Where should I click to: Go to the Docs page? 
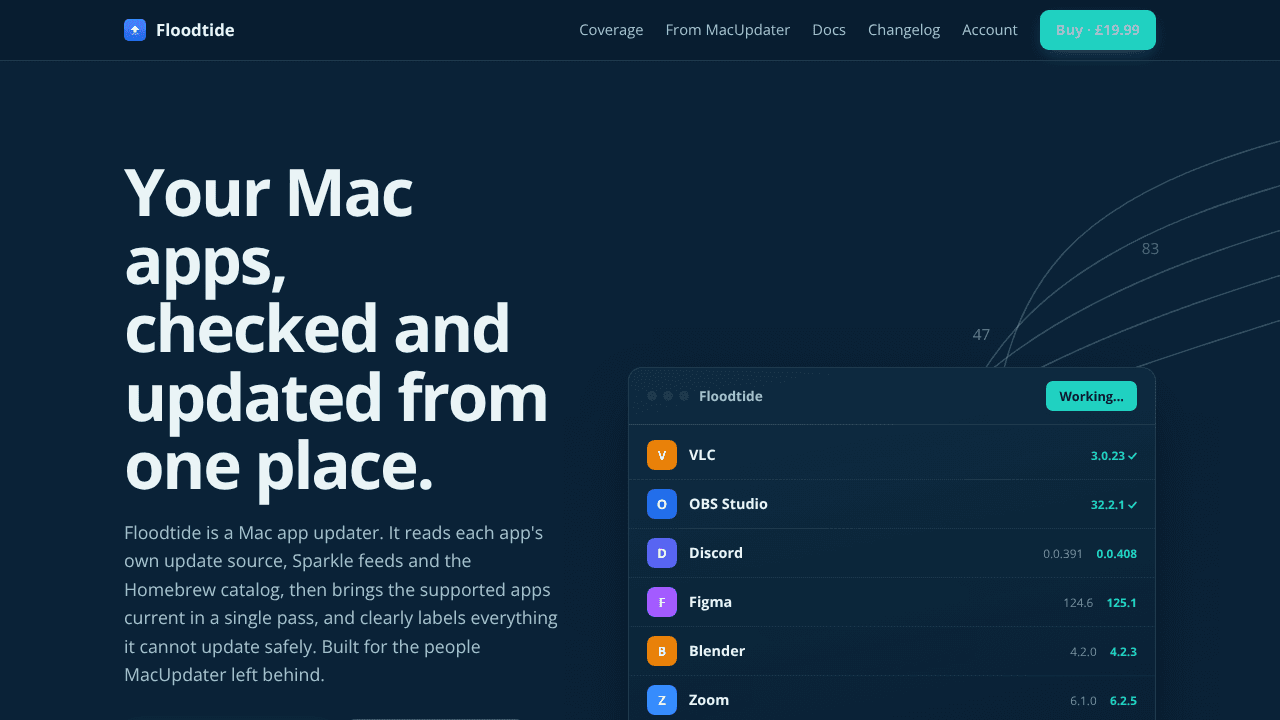[x=829, y=30]
